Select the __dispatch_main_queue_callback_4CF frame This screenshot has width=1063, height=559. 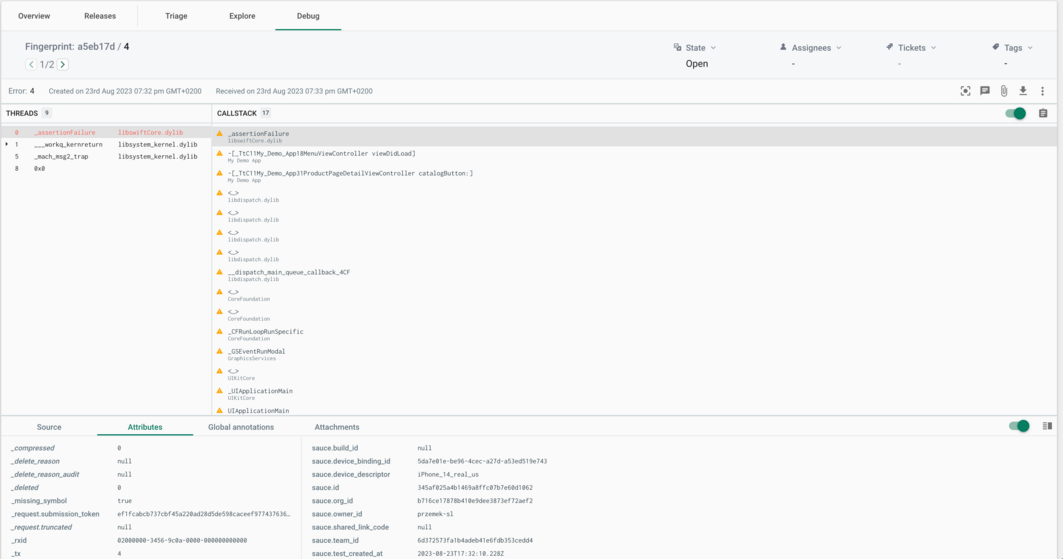(289, 273)
